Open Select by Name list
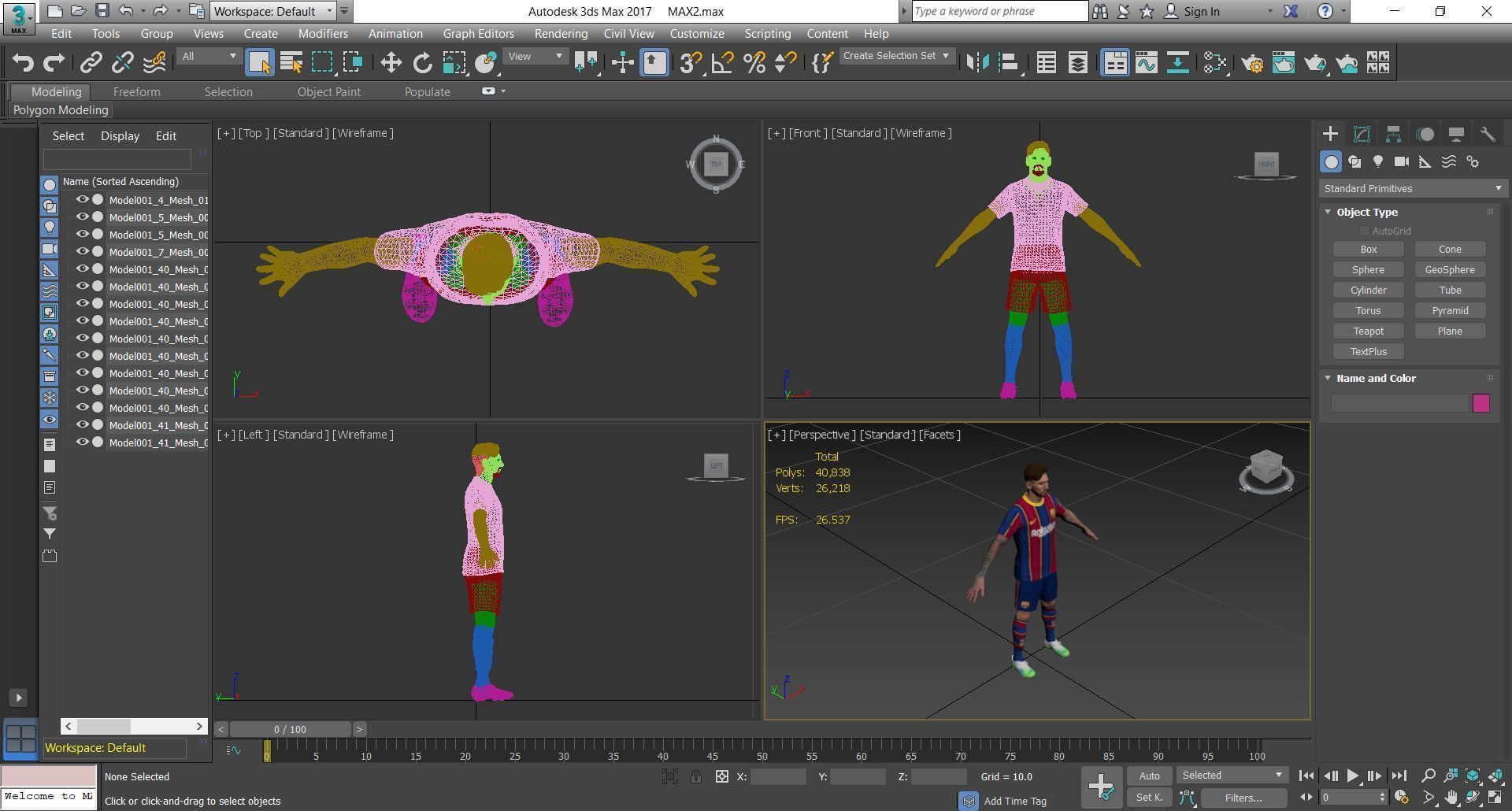1512x811 pixels. (291, 62)
